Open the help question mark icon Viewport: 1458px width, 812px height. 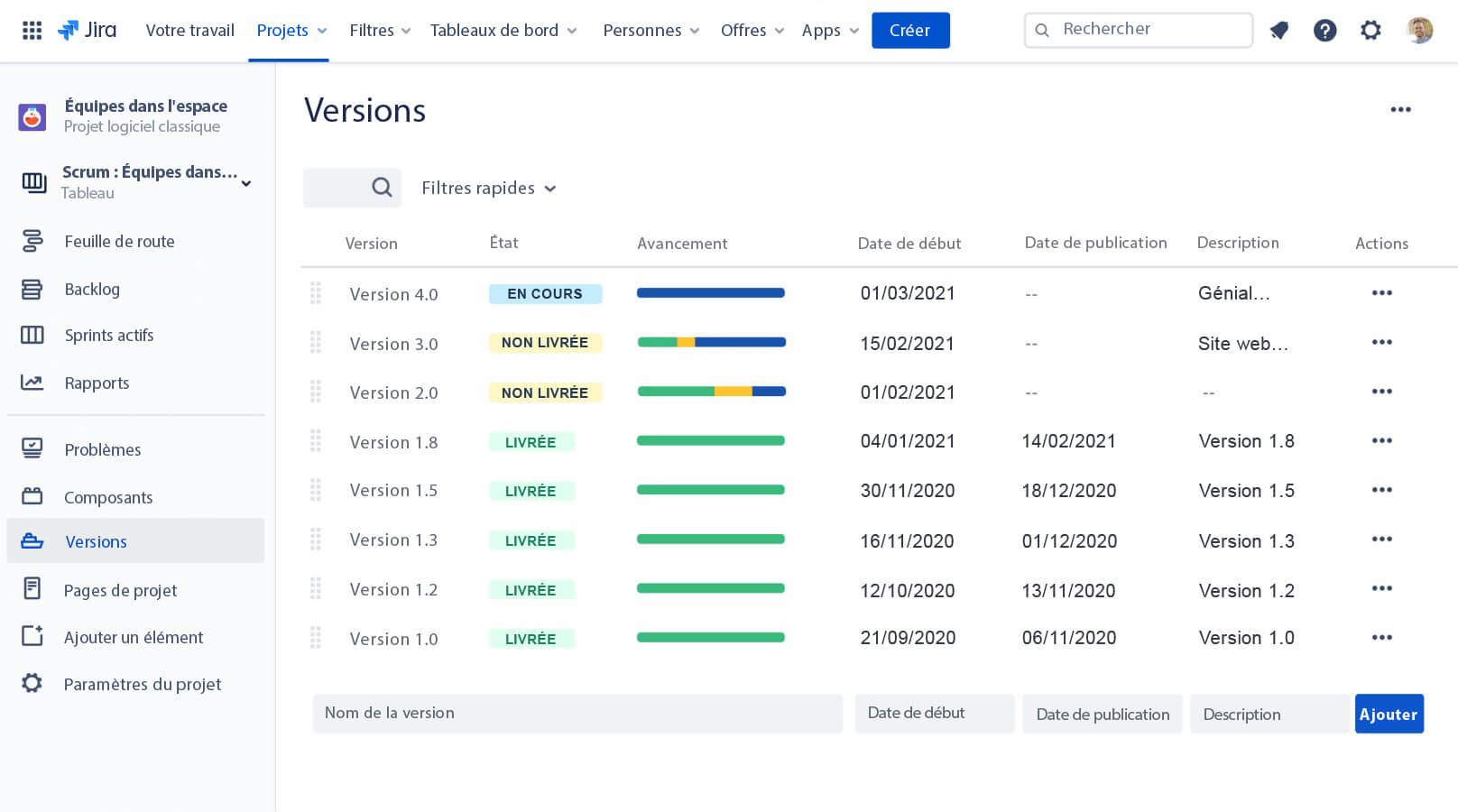click(x=1324, y=31)
